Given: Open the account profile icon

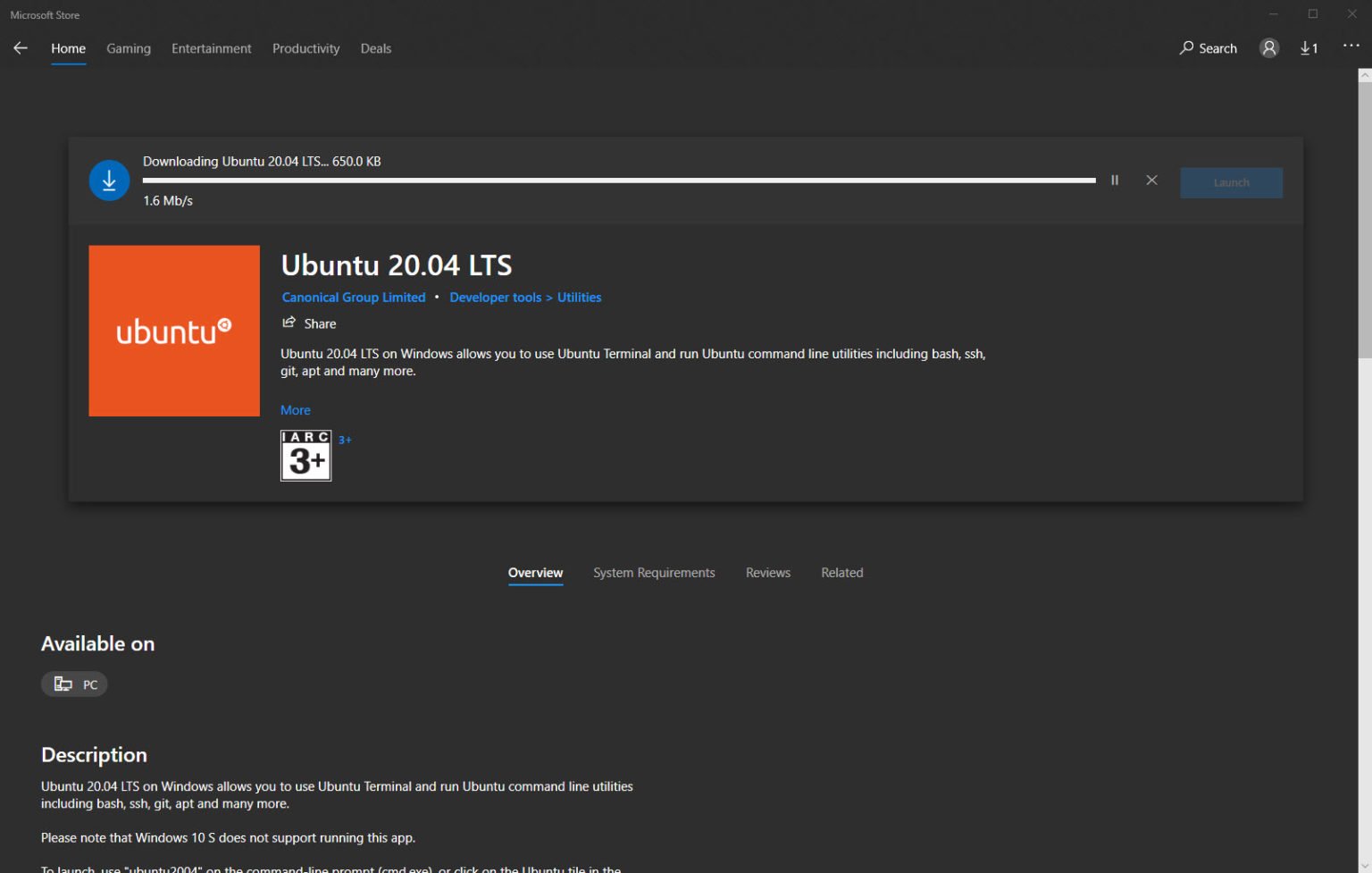Looking at the screenshot, I should [1269, 48].
